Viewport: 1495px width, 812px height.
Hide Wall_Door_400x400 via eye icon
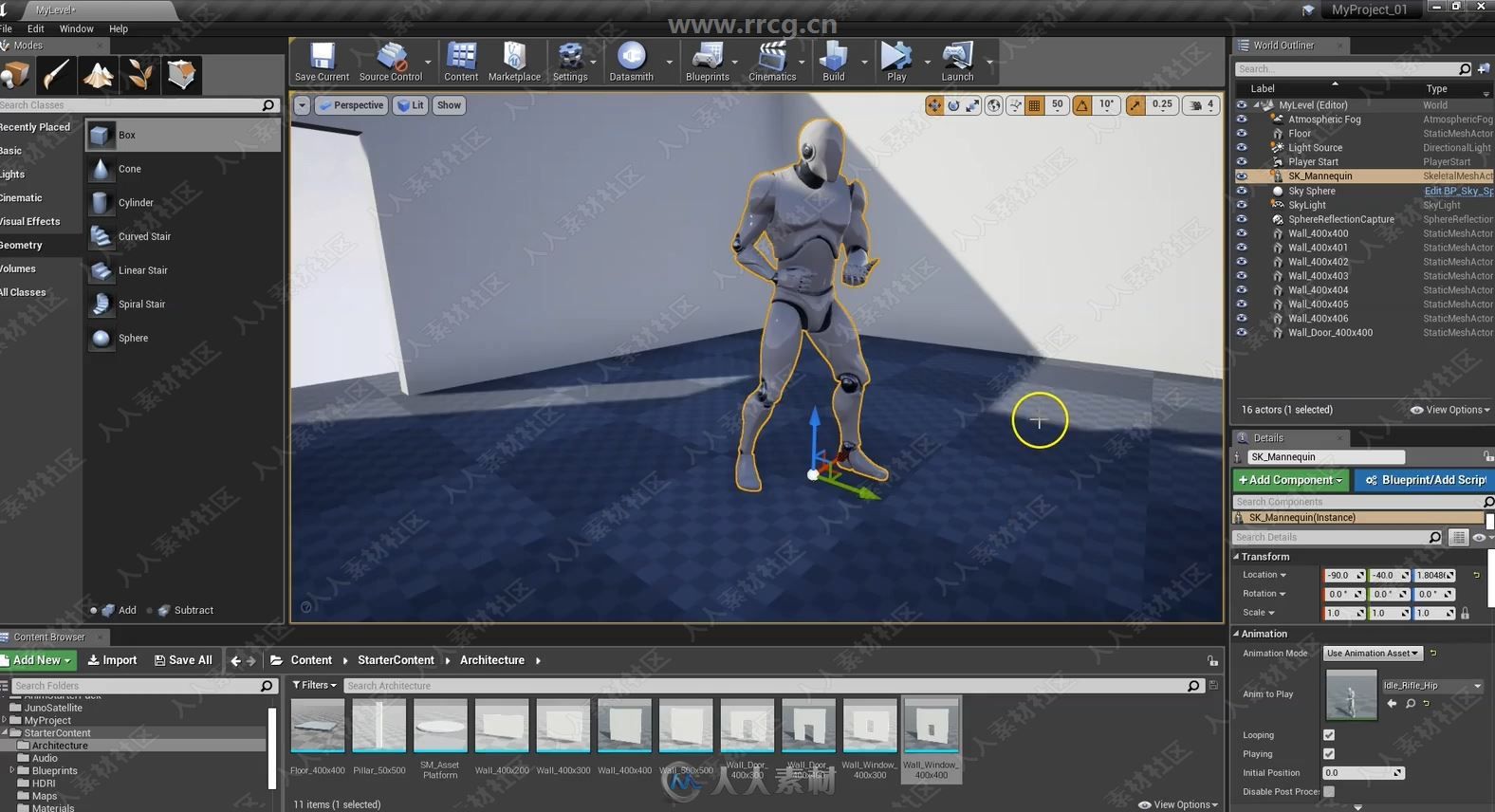(1242, 333)
